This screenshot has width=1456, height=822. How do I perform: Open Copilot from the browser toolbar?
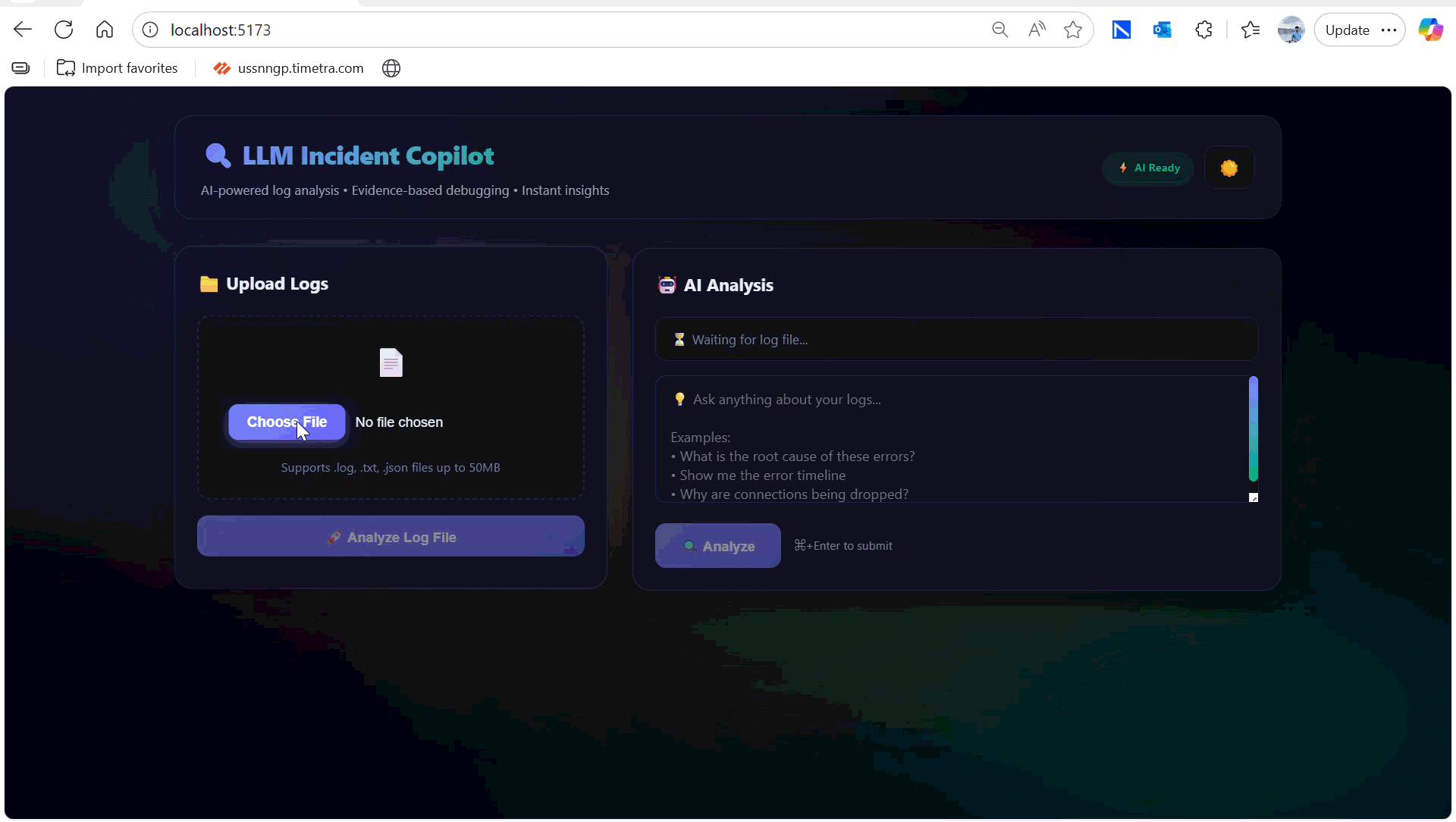pyautogui.click(x=1432, y=30)
